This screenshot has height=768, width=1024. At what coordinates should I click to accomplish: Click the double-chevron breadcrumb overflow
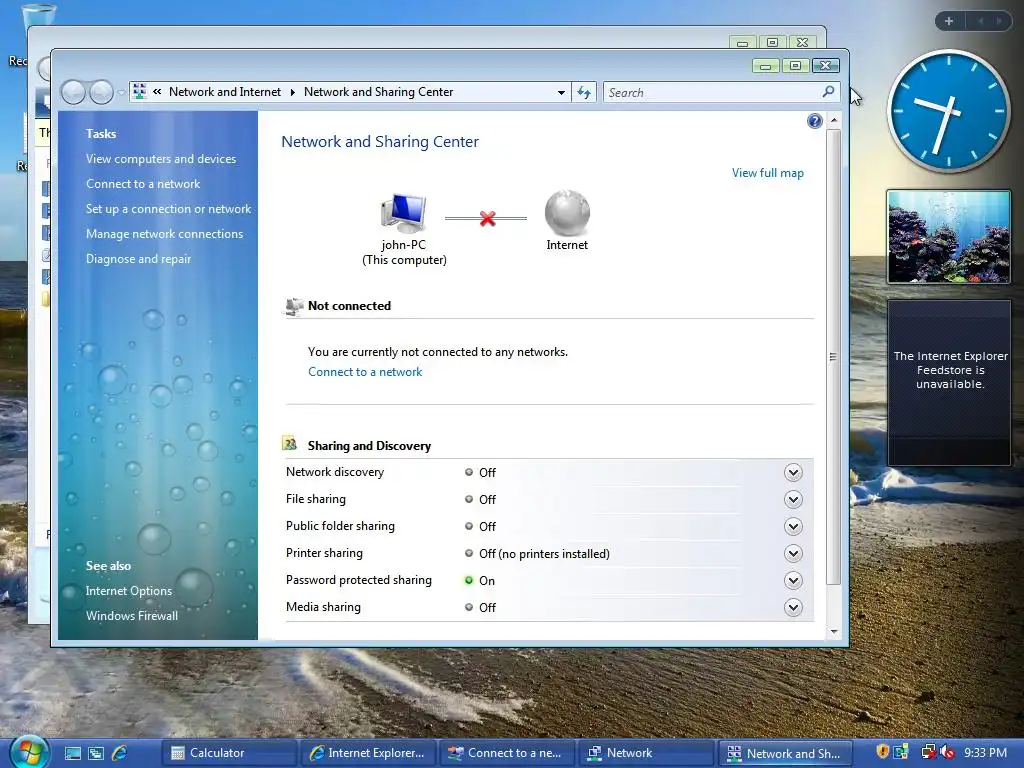pyautogui.click(x=157, y=91)
